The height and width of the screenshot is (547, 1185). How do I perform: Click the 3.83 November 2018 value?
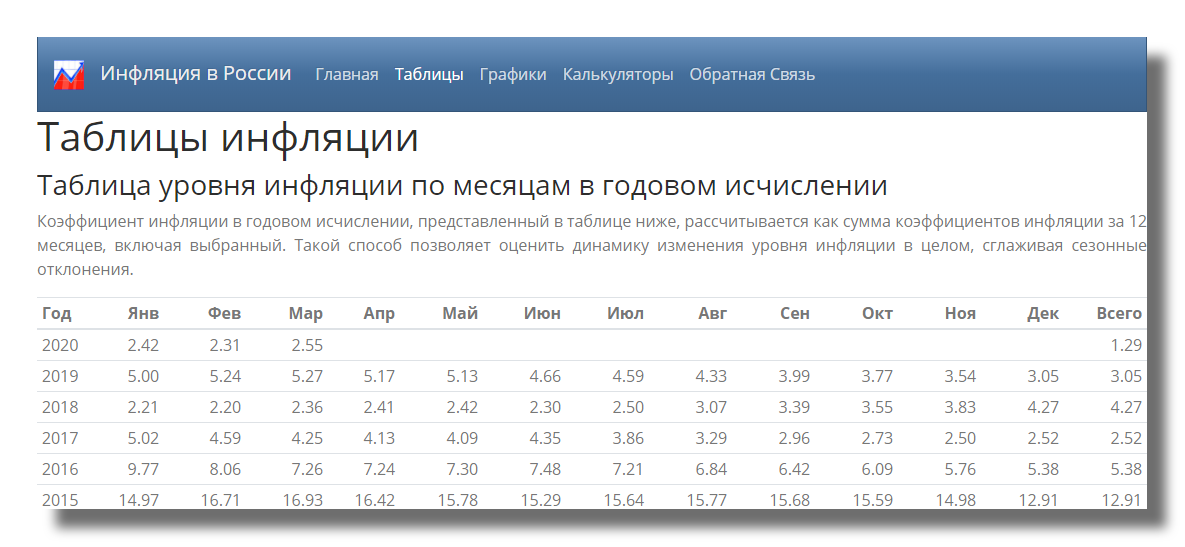[x=960, y=407]
